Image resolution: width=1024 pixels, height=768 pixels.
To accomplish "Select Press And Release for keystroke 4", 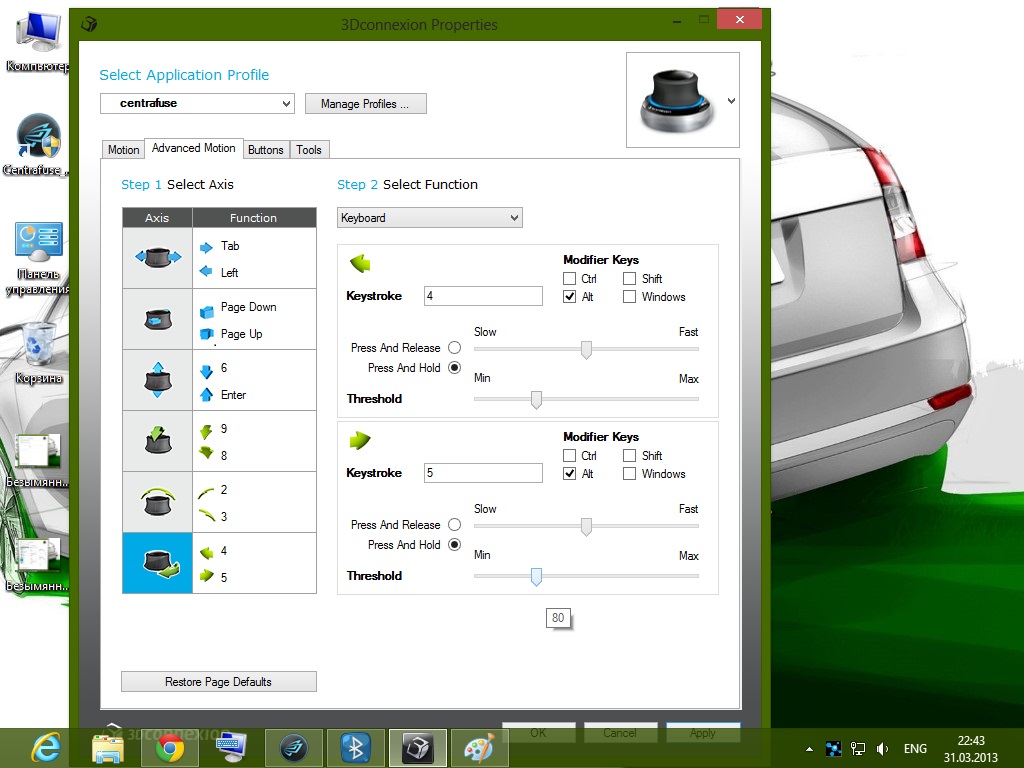I will [x=454, y=348].
